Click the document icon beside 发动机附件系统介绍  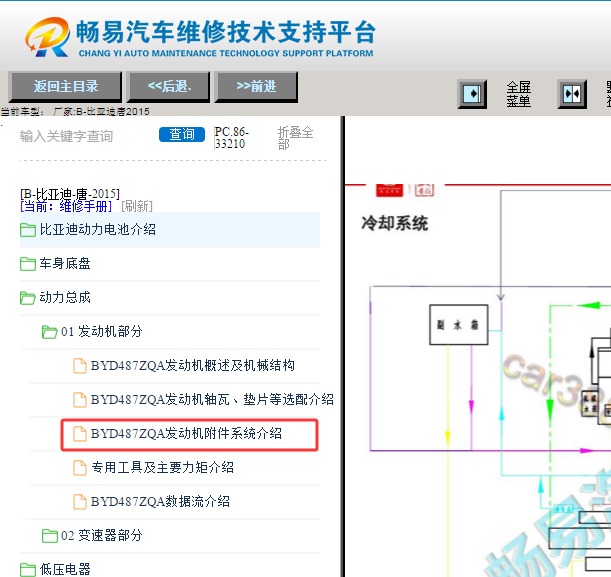tap(80, 434)
